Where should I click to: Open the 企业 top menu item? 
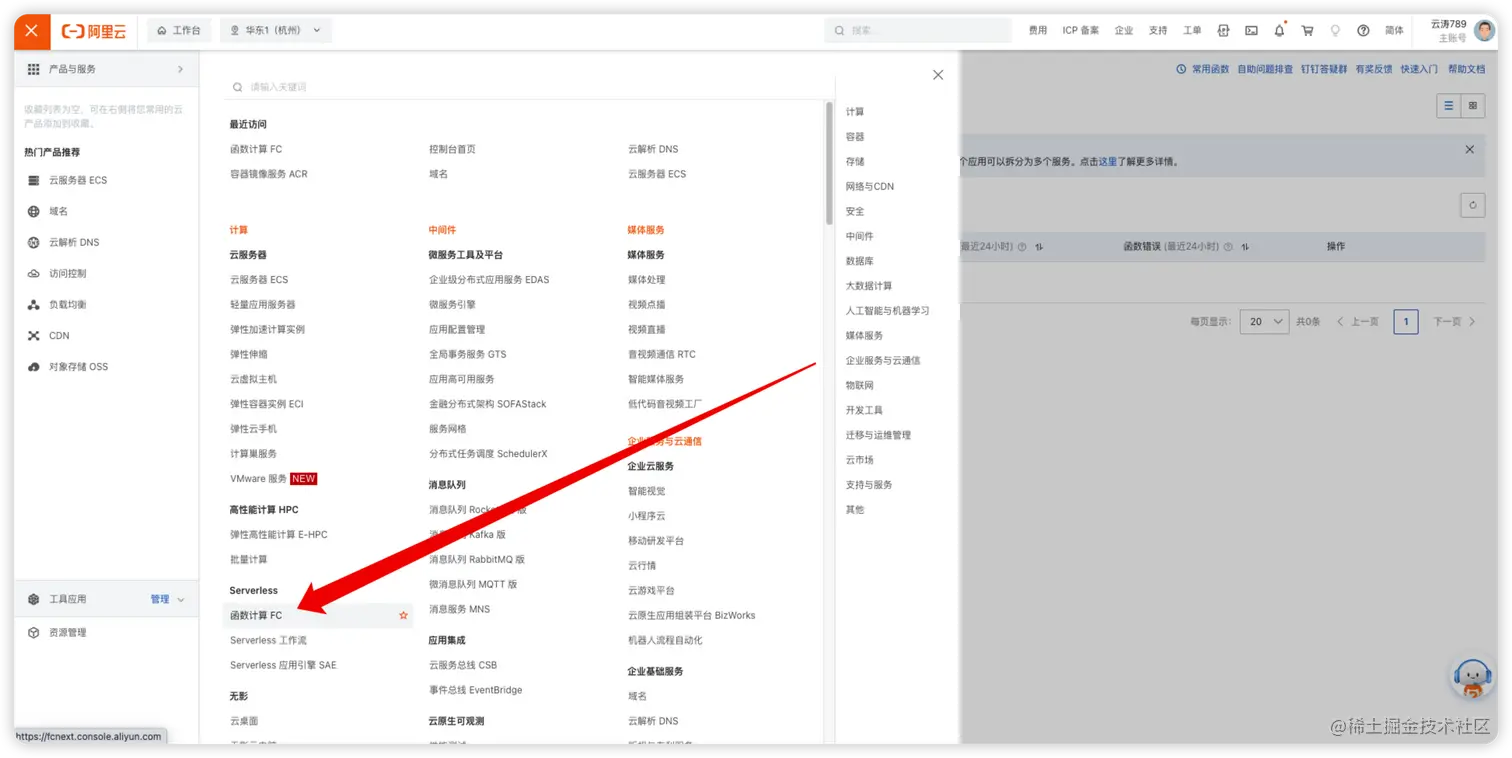(x=1124, y=31)
